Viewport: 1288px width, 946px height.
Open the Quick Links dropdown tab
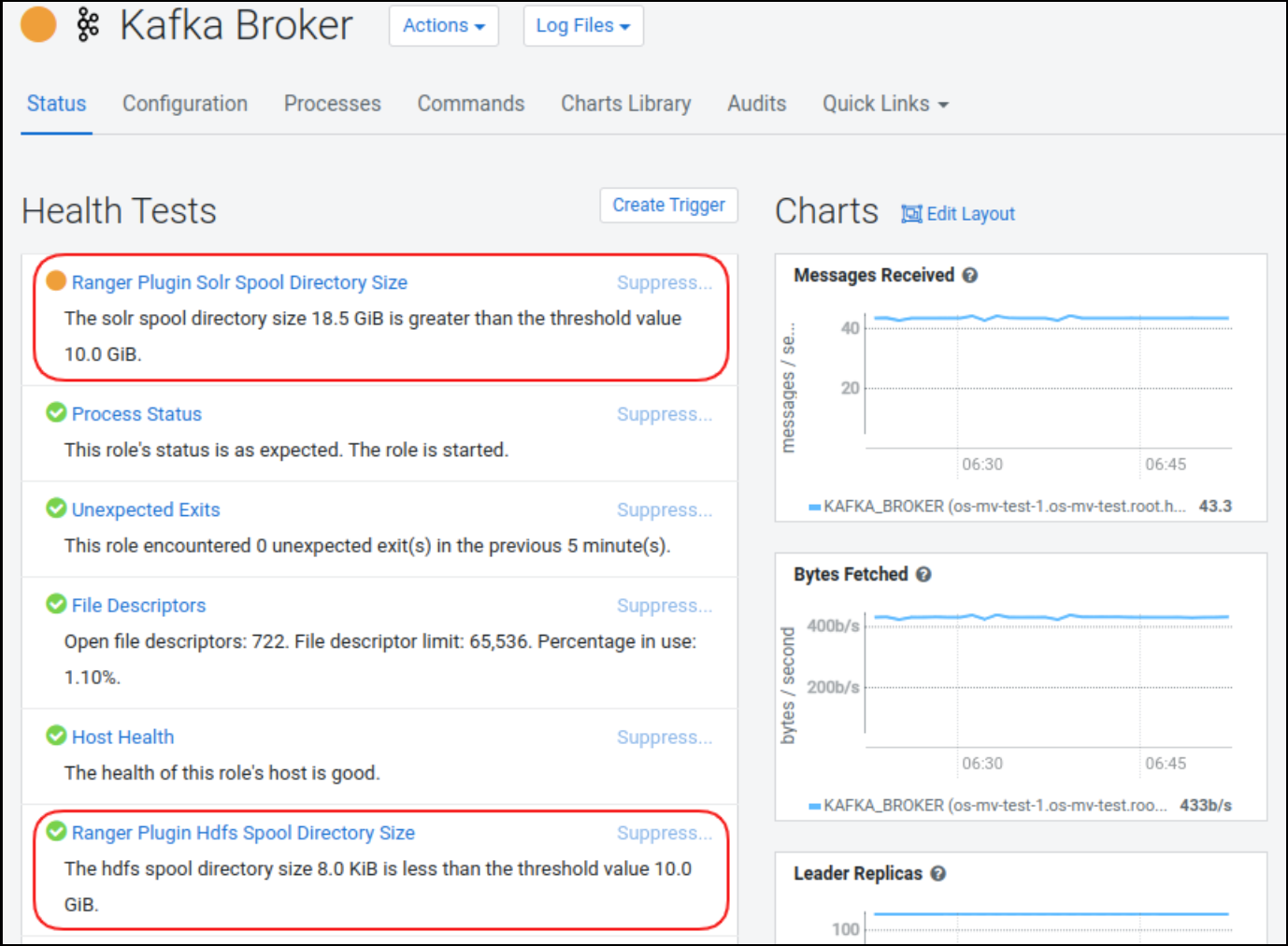tap(884, 104)
